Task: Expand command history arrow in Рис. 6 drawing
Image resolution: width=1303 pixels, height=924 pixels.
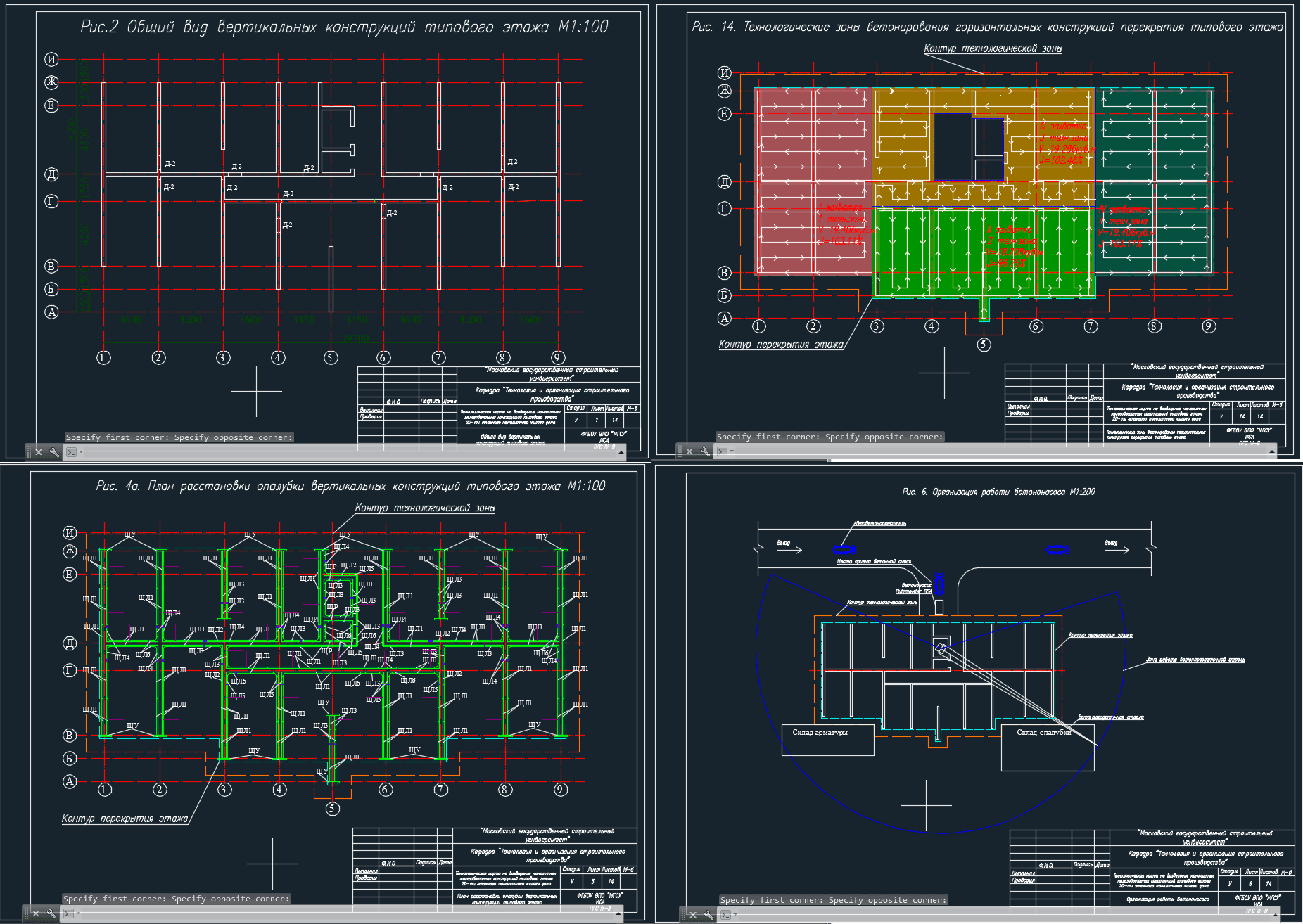Action: click(x=1276, y=915)
